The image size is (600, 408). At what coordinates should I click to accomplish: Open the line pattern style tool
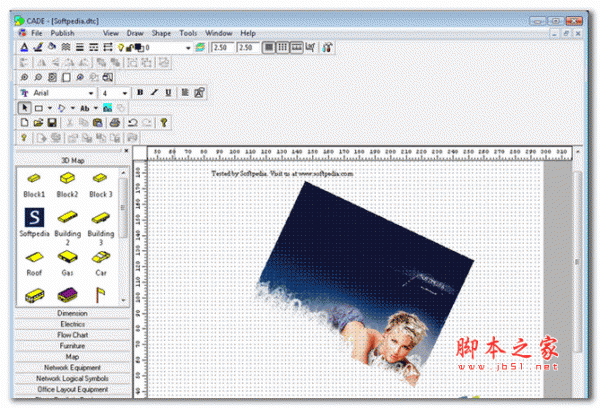[66, 47]
